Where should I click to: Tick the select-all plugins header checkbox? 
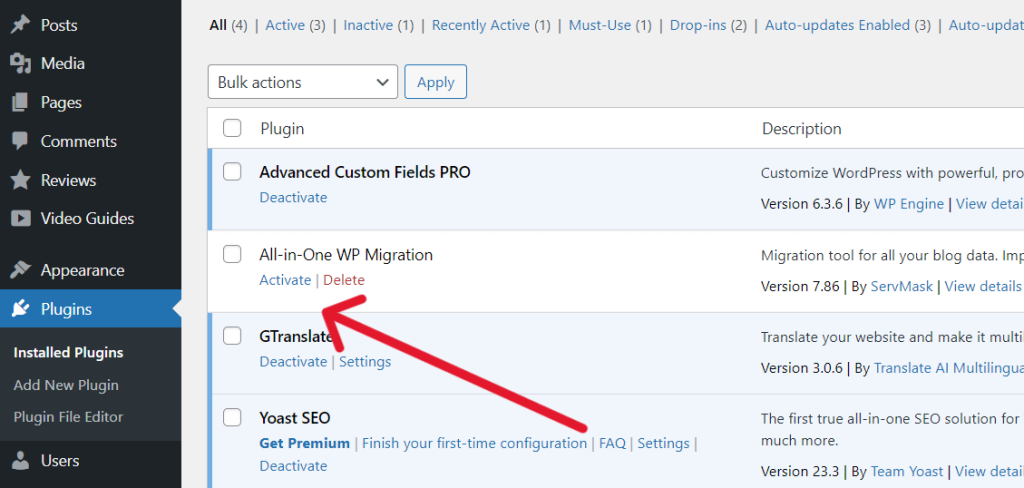(232, 128)
